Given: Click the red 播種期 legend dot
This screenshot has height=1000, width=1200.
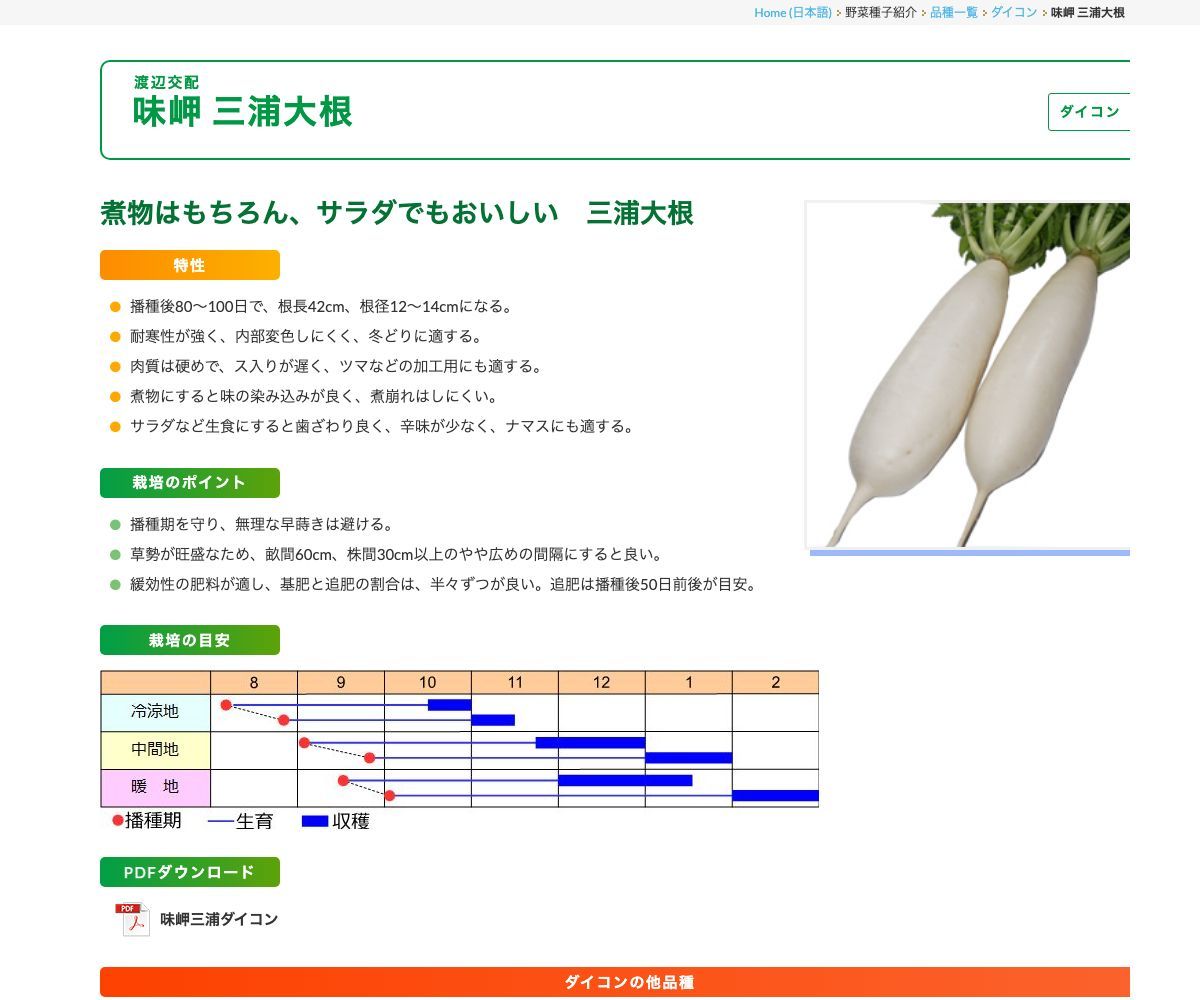Looking at the screenshot, I should pos(118,821).
